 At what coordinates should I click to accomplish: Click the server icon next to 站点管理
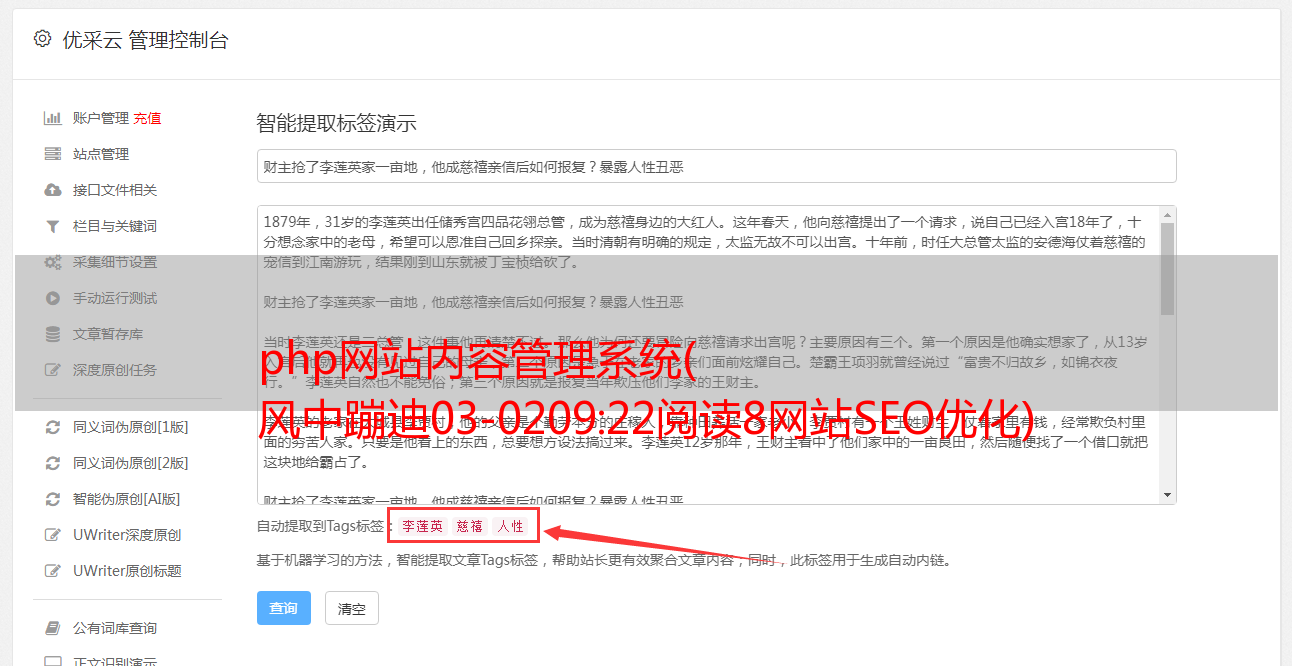coord(53,154)
